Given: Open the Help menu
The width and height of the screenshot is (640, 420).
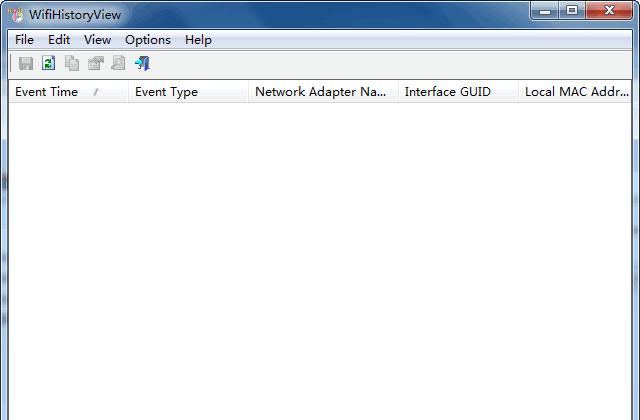Looking at the screenshot, I should (198, 40).
